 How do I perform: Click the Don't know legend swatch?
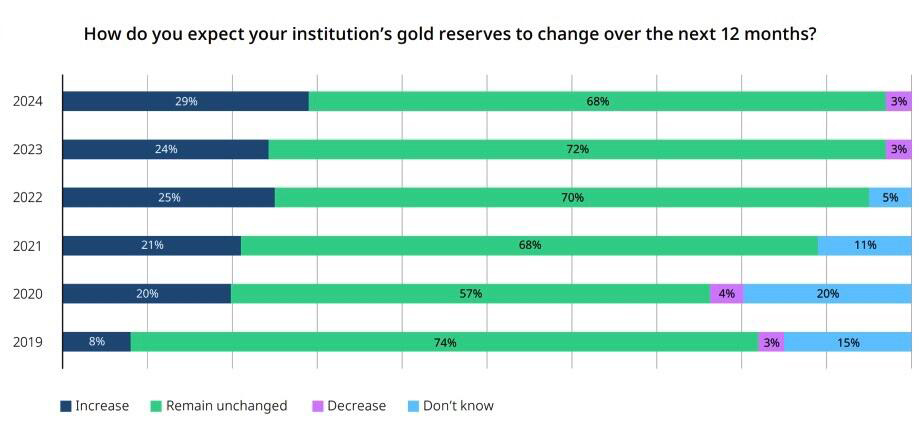413,406
